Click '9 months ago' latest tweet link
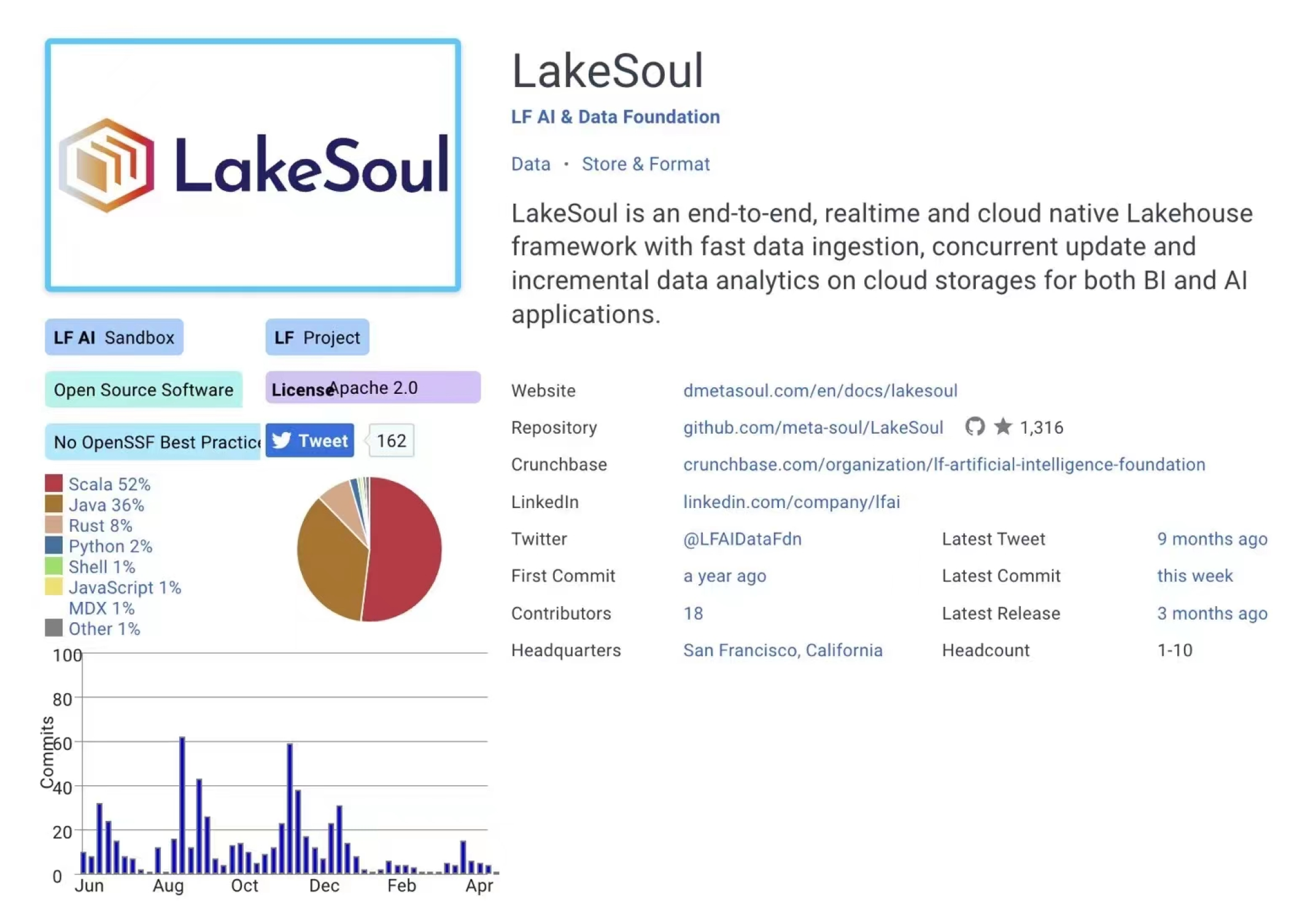1316x913 pixels. (1212, 539)
